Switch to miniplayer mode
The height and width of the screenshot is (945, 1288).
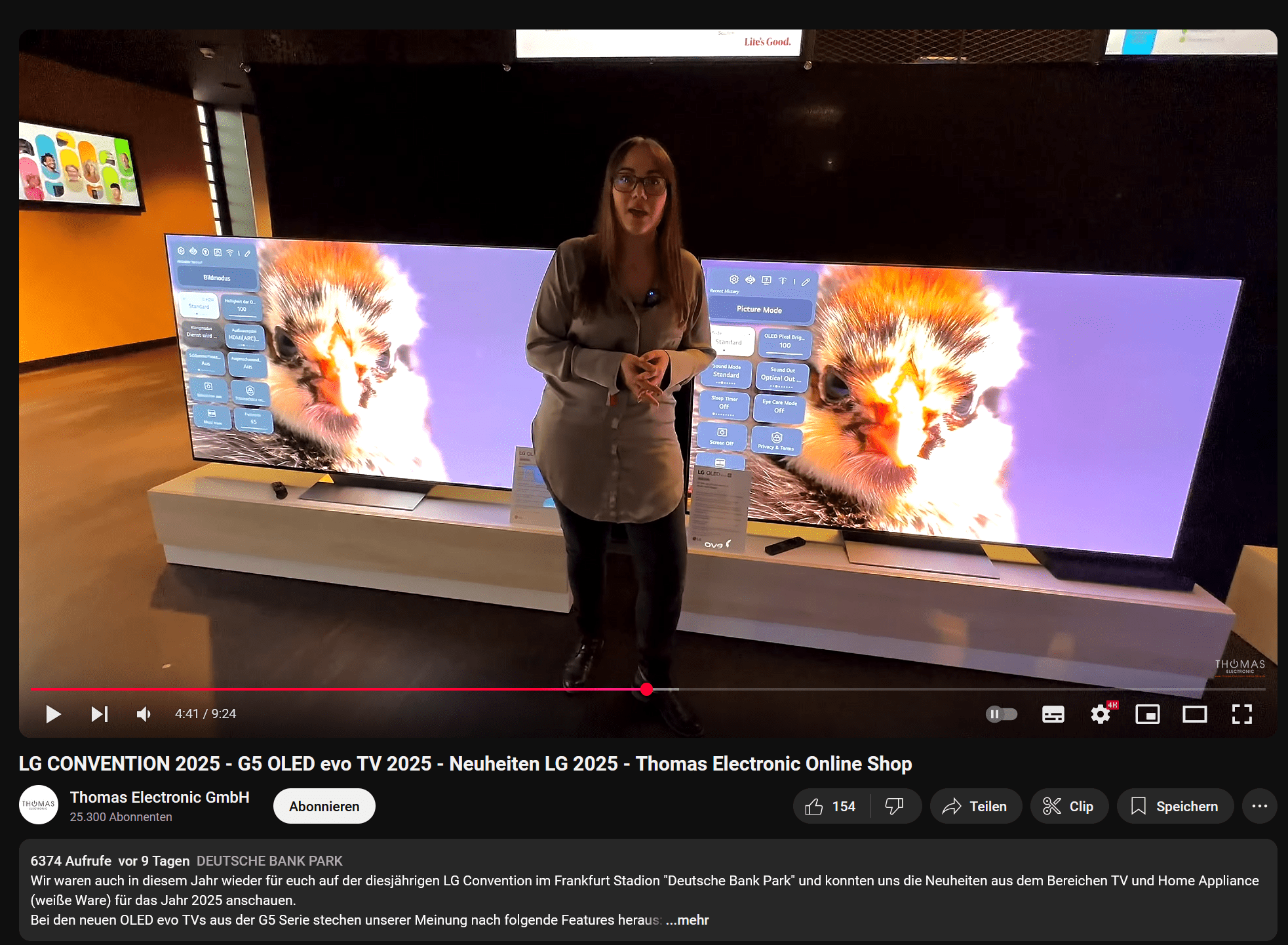tap(1148, 714)
